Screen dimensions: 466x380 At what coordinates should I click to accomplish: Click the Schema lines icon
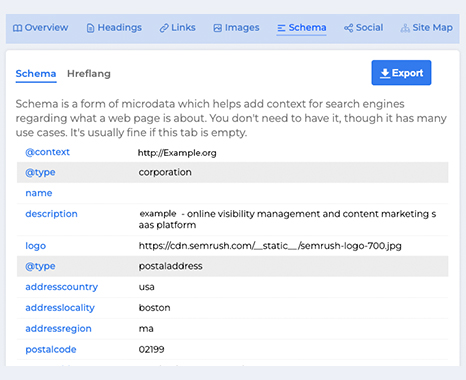pos(281,28)
